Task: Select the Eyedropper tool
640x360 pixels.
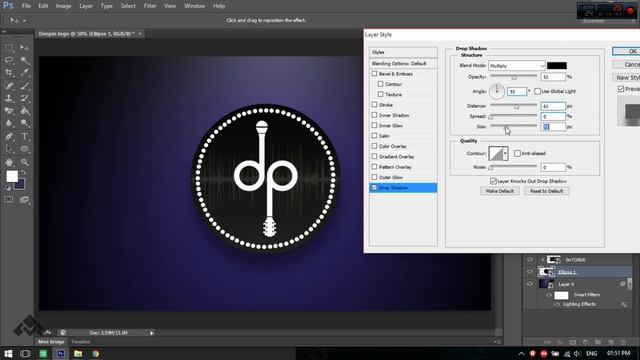Action: coord(24,73)
